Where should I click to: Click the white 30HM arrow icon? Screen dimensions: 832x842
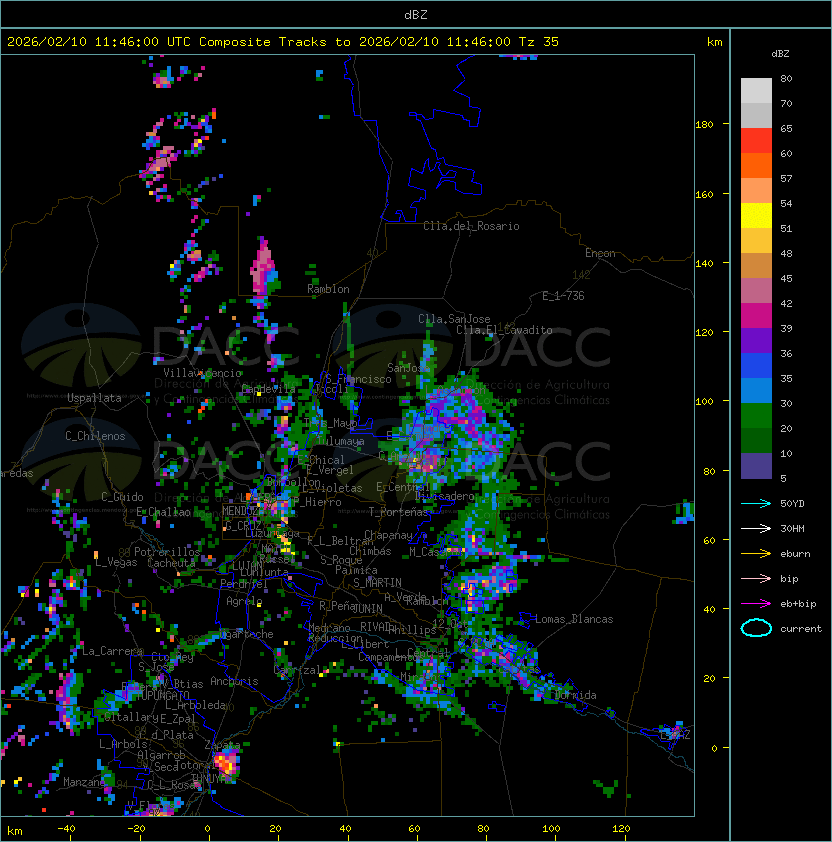click(x=756, y=528)
